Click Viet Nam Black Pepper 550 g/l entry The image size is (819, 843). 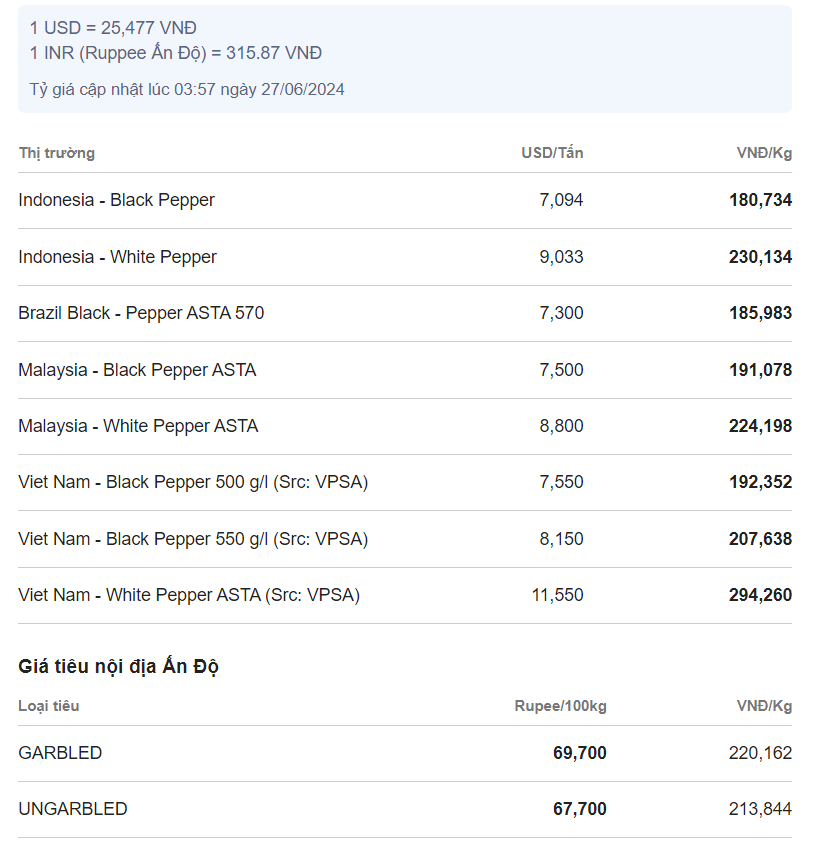coord(193,539)
